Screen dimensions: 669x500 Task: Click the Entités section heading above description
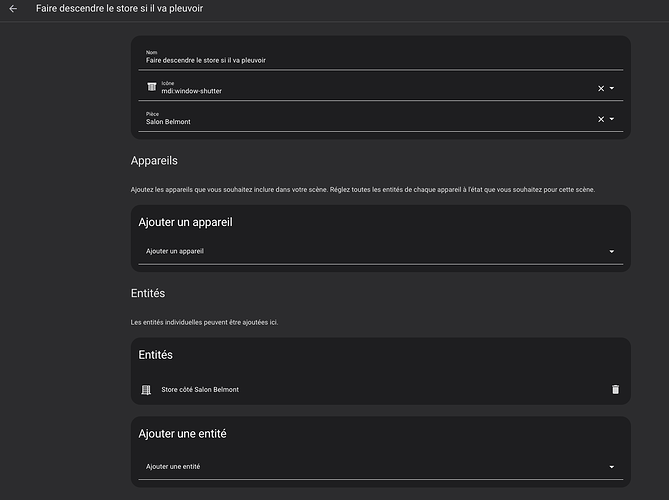(148, 293)
